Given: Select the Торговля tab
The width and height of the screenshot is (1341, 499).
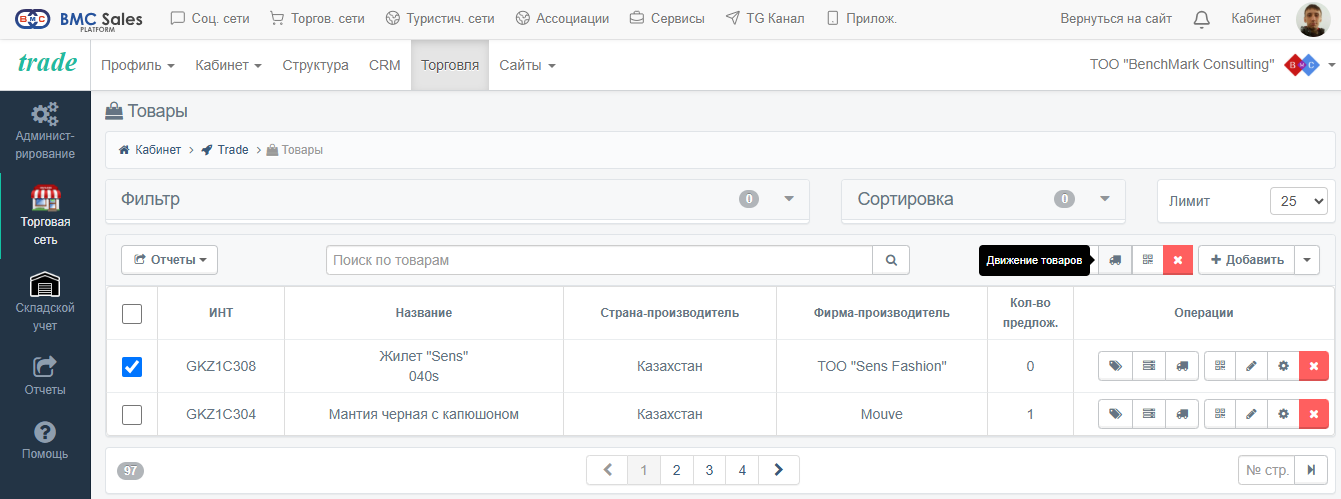Looking at the screenshot, I should click(450, 65).
